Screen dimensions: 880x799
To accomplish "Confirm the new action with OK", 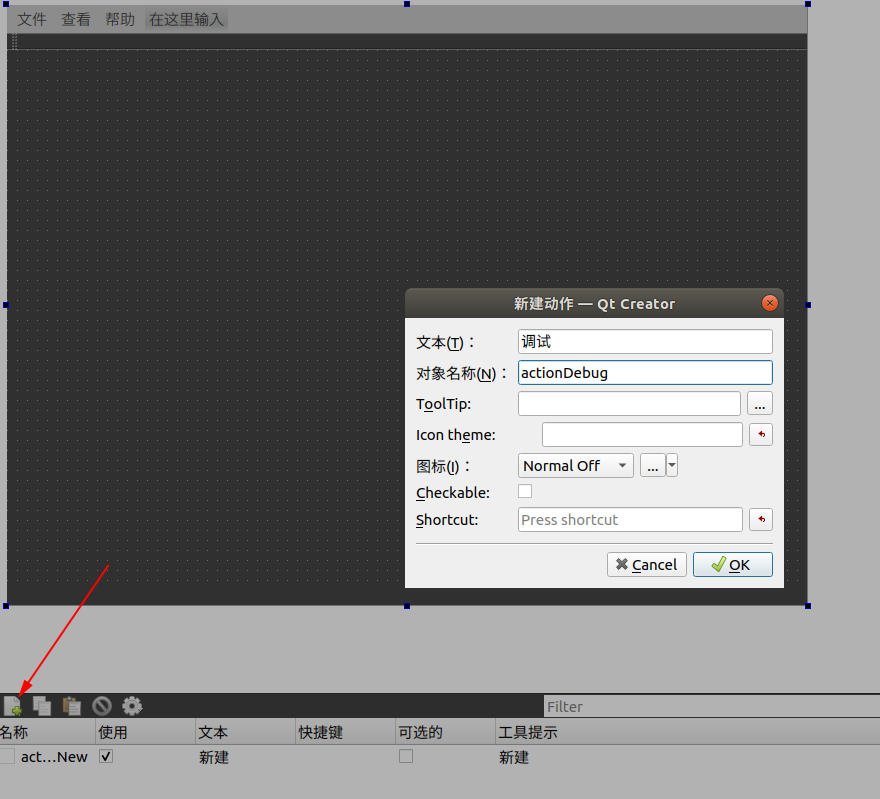I will pyautogui.click(x=732, y=564).
